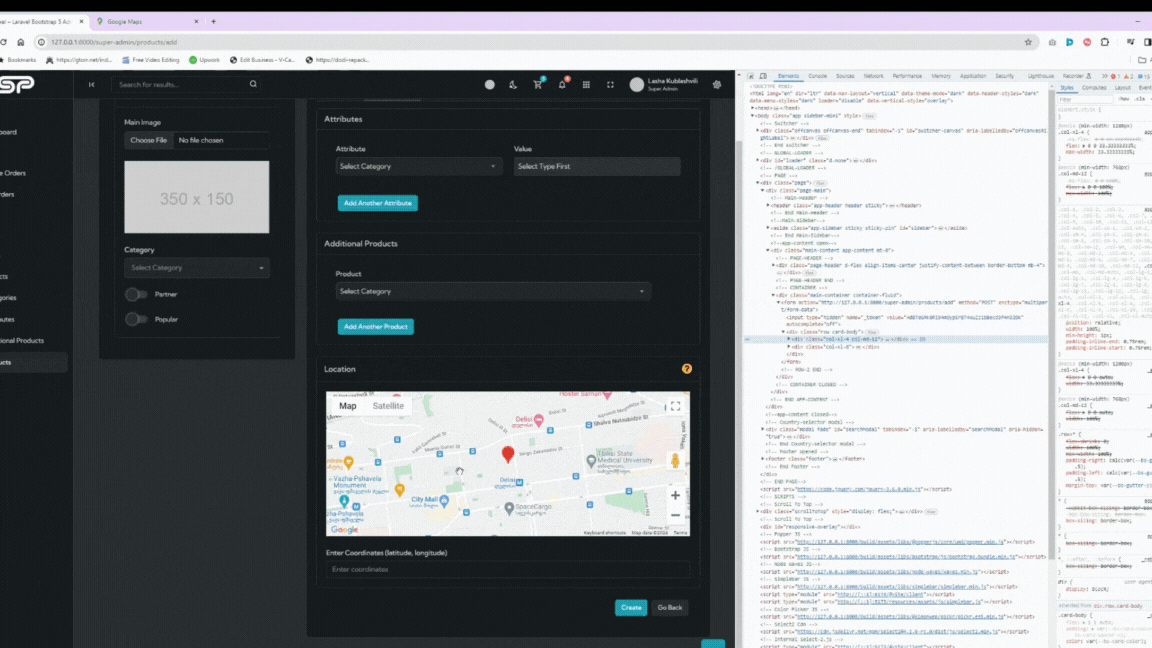Image resolution: width=1152 pixels, height=648 pixels.
Task: Open the Value Select Type First dropdown
Action: coord(597,166)
